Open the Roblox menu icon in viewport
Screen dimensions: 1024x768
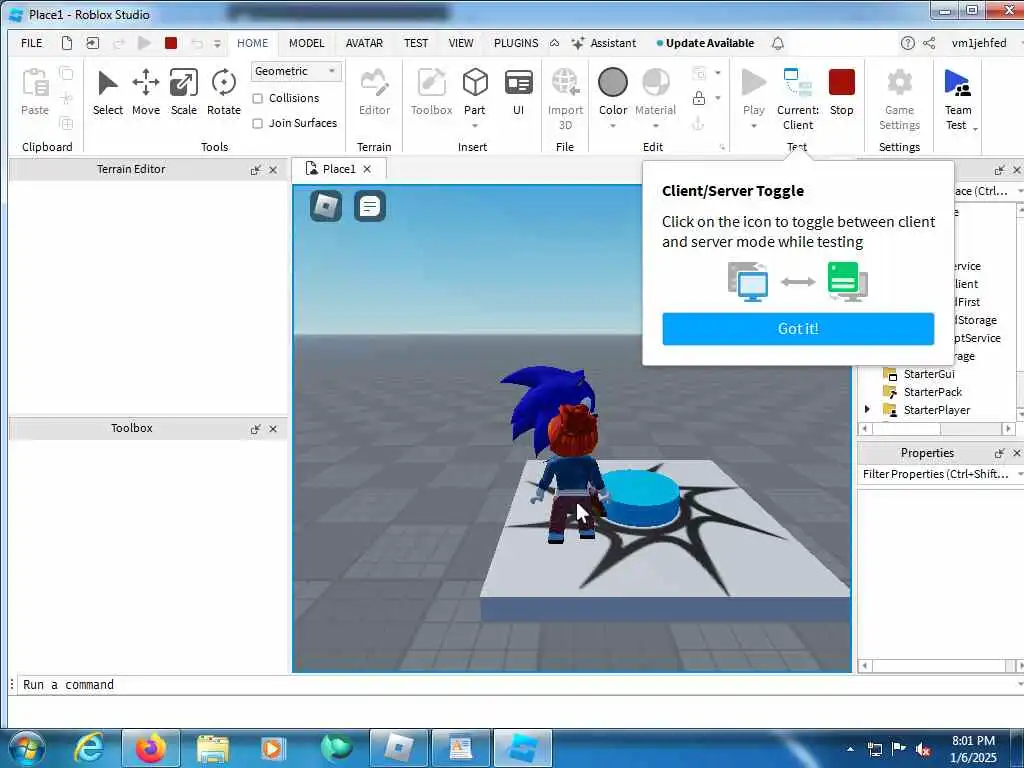coord(326,206)
